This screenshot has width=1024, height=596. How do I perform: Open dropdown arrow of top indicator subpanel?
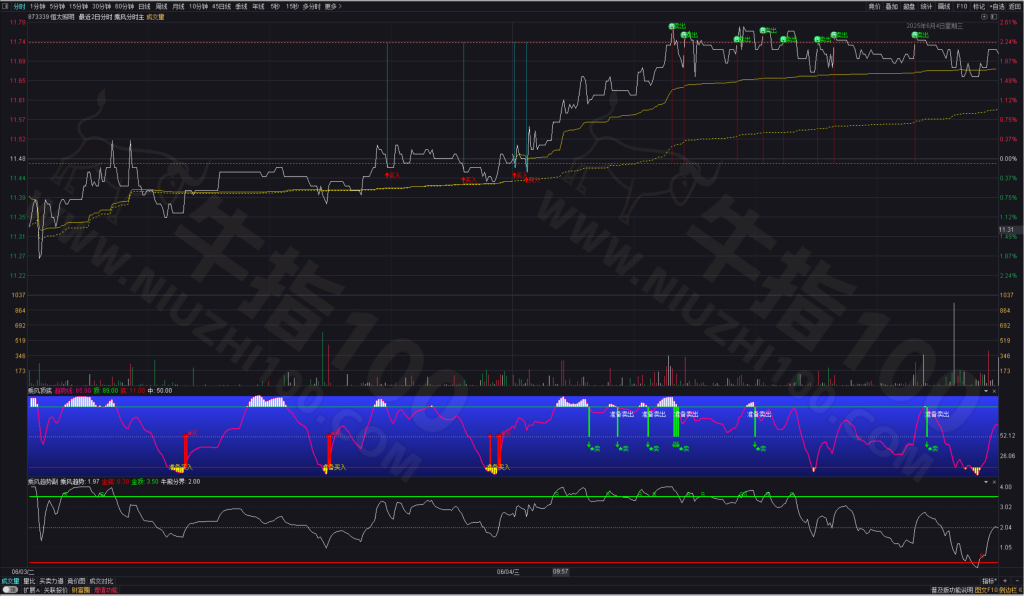tap(985, 391)
